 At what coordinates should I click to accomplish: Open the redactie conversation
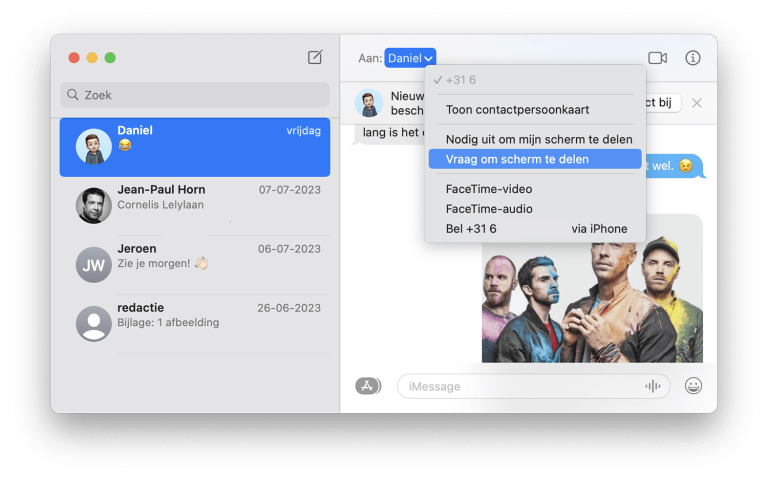[195, 324]
